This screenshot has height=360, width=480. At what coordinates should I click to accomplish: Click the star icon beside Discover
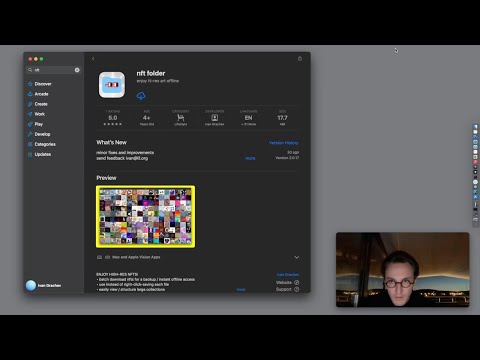click(x=30, y=84)
